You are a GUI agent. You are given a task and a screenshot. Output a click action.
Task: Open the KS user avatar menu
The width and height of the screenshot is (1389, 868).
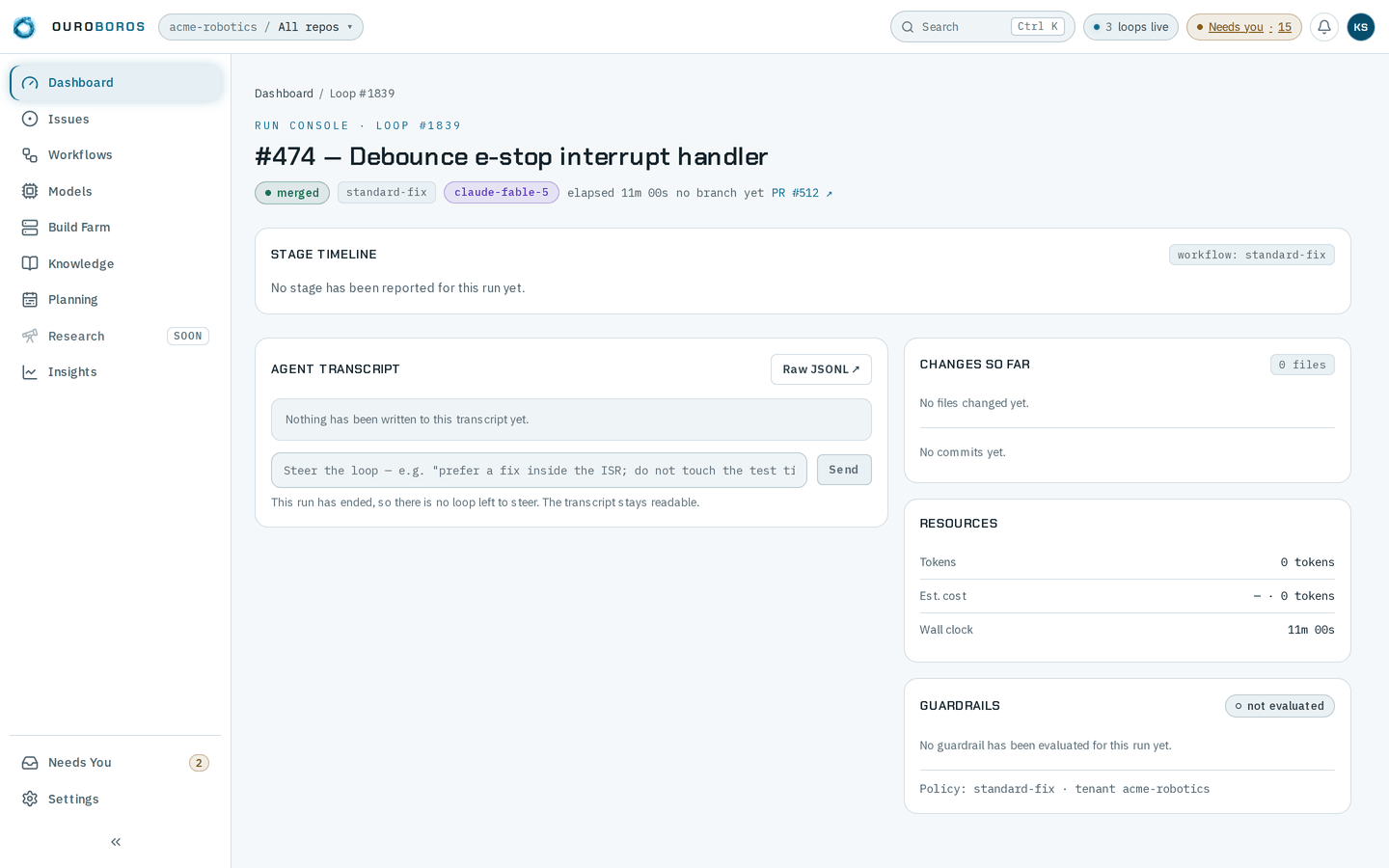coord(1361,27)
